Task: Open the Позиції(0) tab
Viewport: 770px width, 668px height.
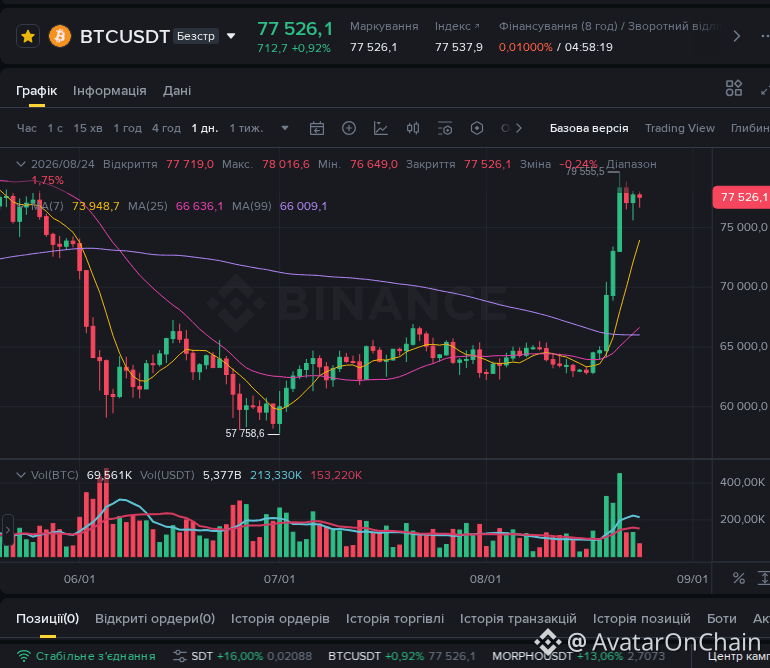Action: coord(48,618)
